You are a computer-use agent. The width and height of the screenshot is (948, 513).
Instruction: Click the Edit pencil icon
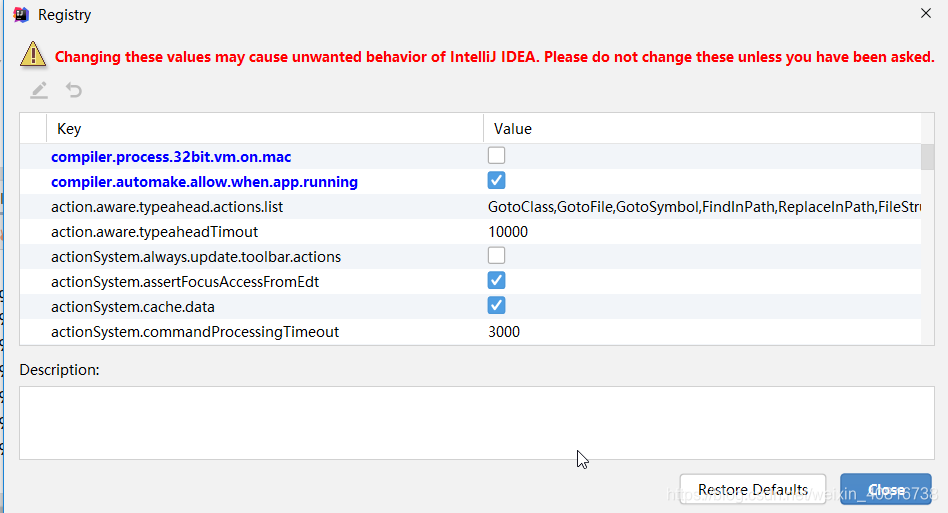point(39,91)
